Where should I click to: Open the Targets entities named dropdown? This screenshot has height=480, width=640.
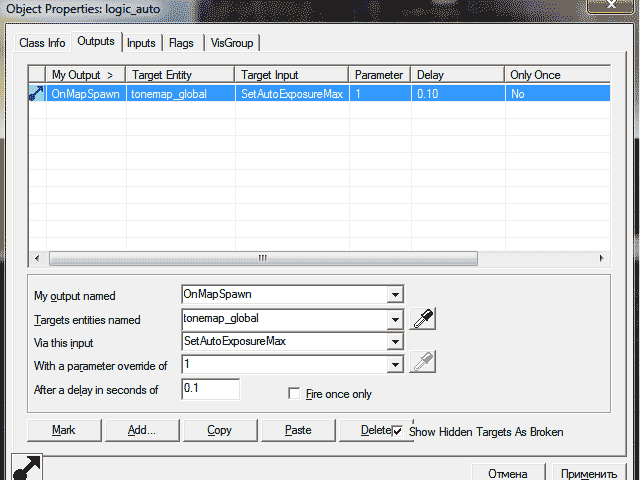pyautogui.click(x=395, y=319)
